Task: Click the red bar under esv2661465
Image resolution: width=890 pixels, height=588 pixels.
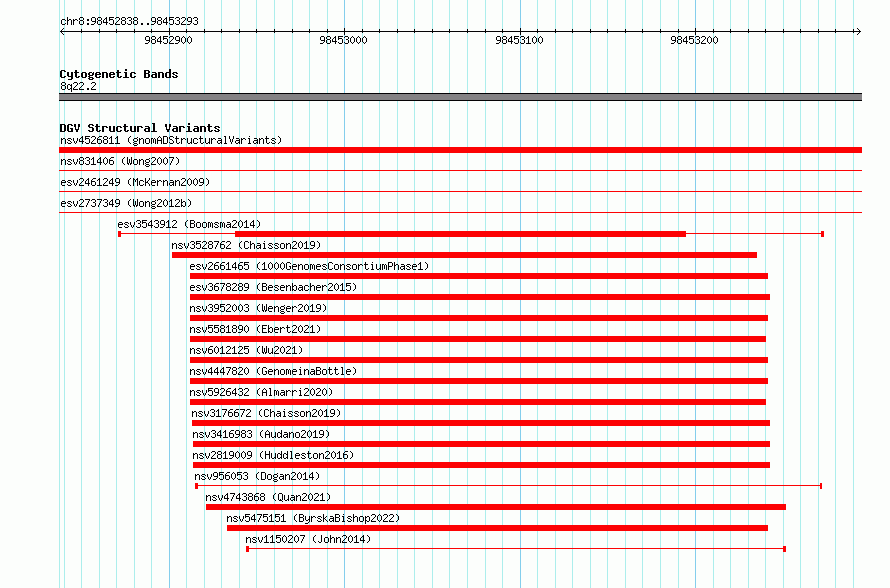Action: (x=479, y=276)
